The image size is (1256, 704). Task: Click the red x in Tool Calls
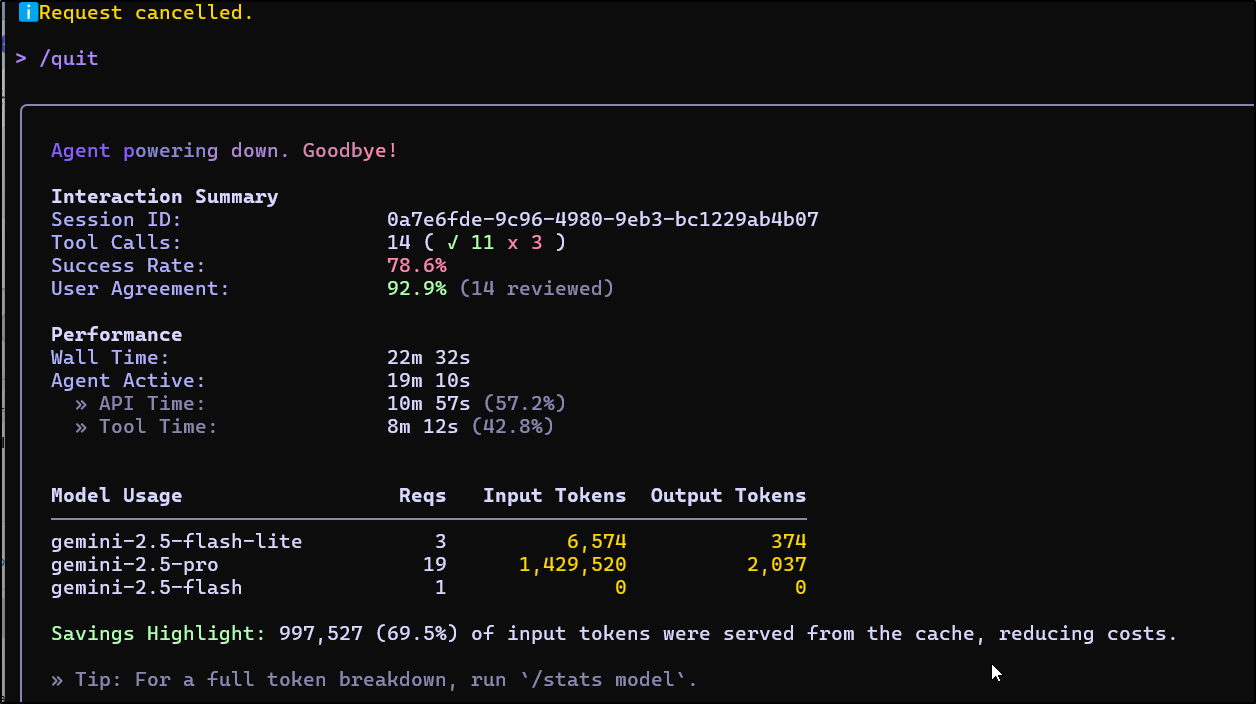tap(513, 243)
